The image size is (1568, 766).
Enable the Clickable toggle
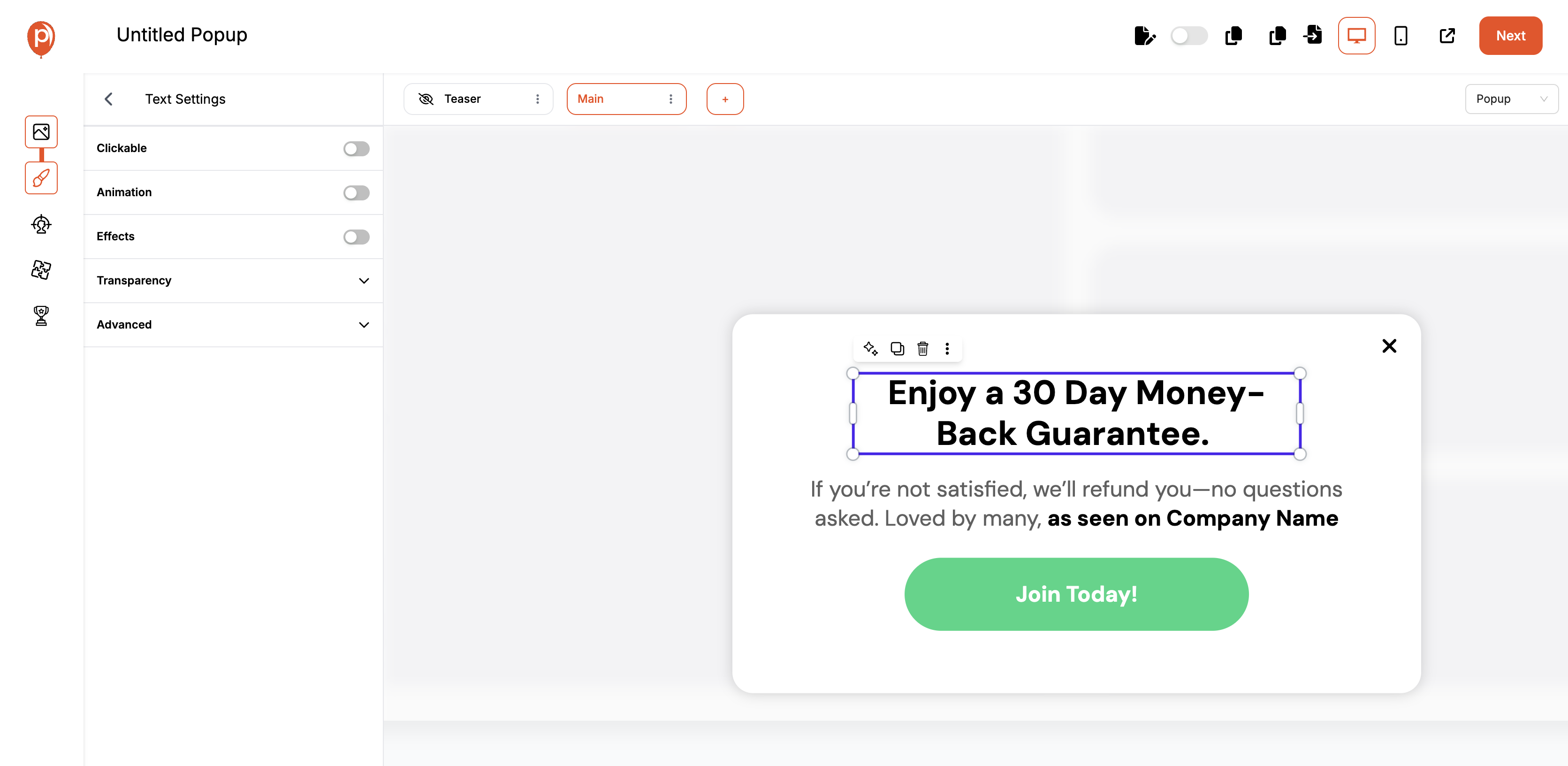356,148
